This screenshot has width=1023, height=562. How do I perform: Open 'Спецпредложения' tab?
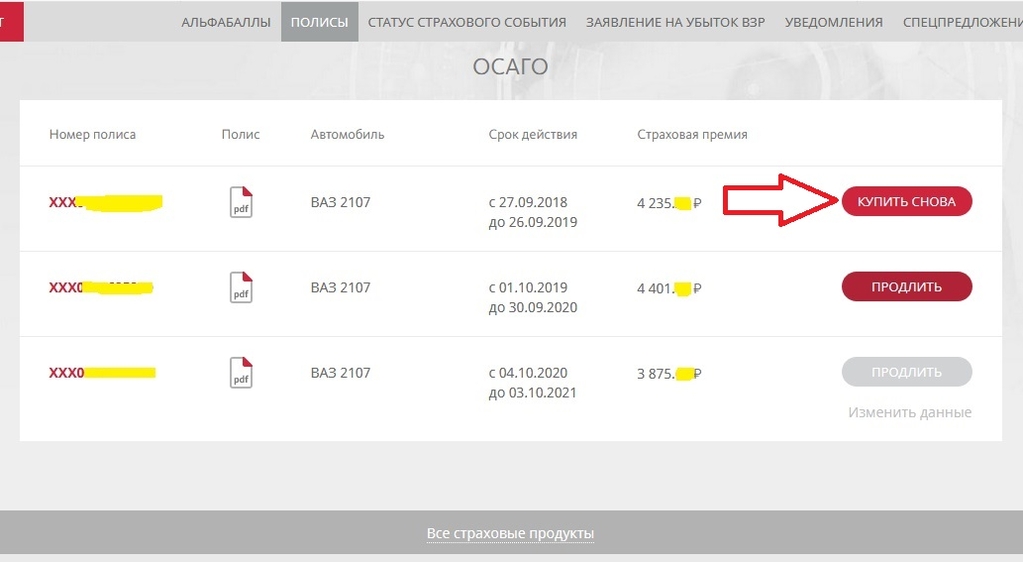coord(962,22)
